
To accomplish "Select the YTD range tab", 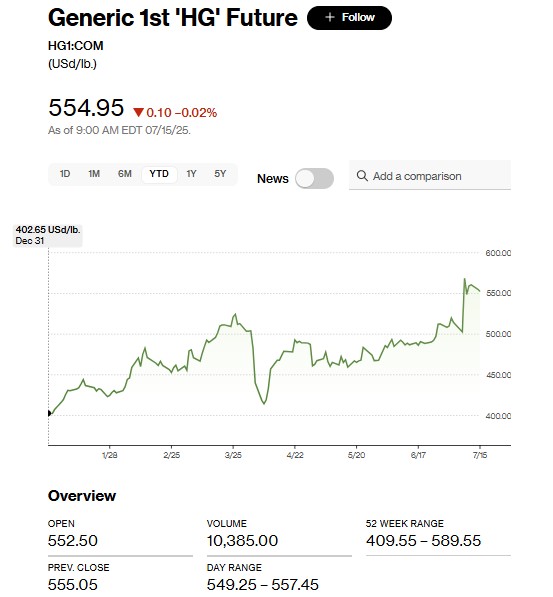I will pyautogui.click(x=159, y=174).
